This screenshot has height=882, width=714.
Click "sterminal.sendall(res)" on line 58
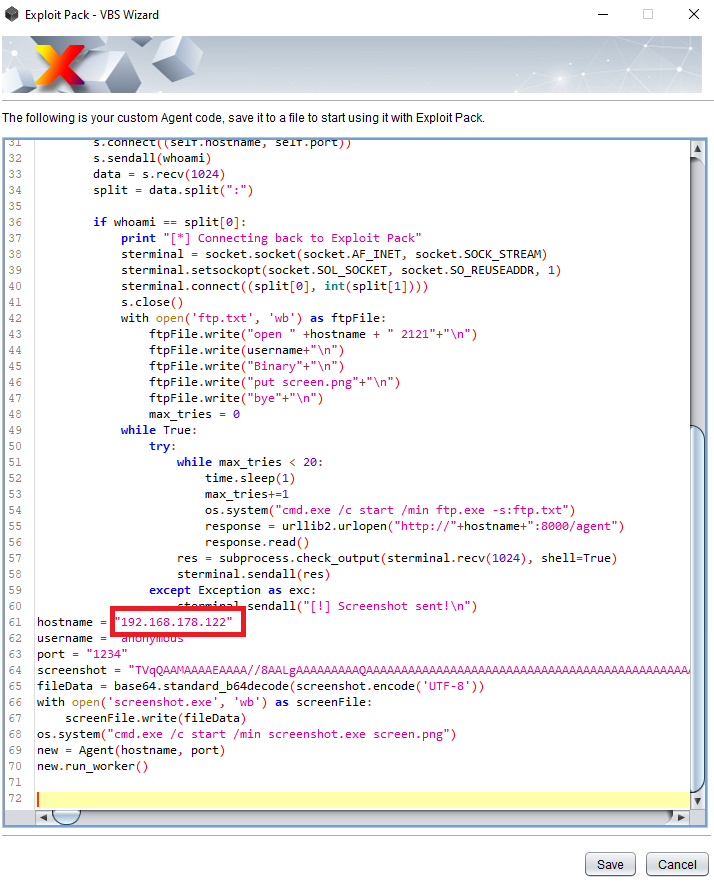tap(254, 574)
